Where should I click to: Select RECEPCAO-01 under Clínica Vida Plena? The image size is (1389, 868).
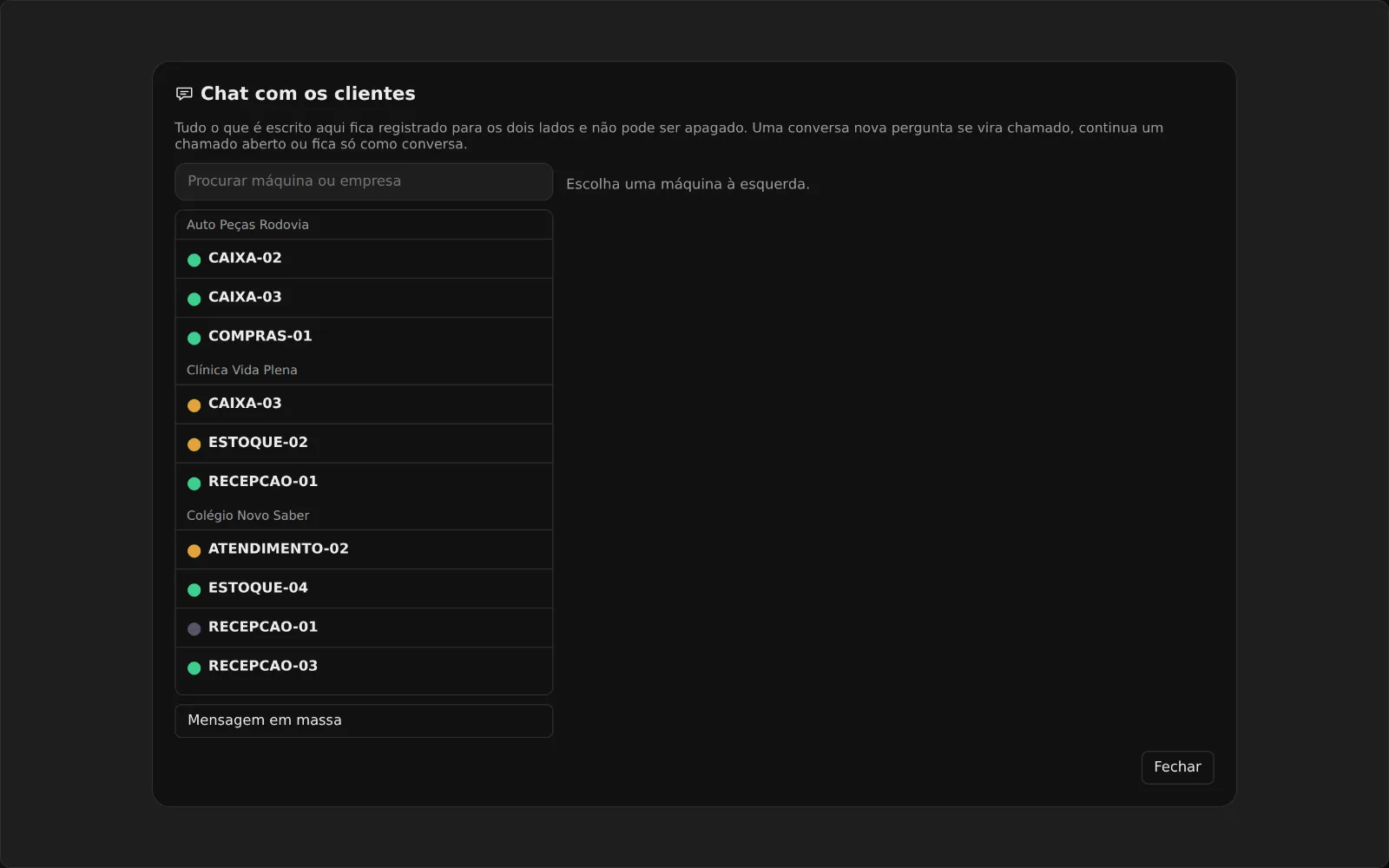(364, 483)
